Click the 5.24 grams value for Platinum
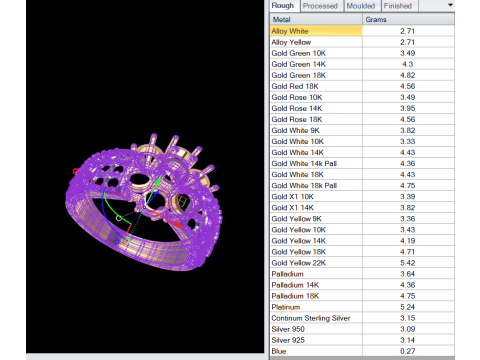The height and width of the screenshot is (360, 480). point(408,307)
